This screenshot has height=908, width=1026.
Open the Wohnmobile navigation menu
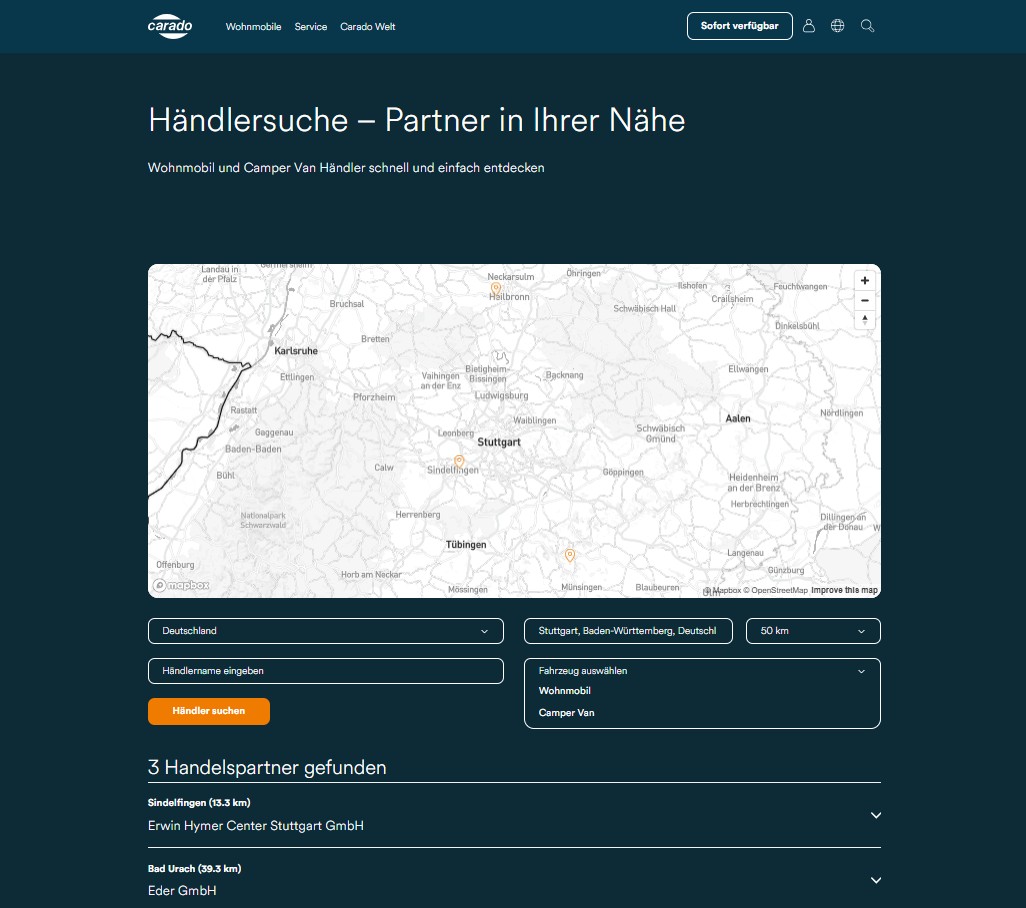[x=253, y=27]
